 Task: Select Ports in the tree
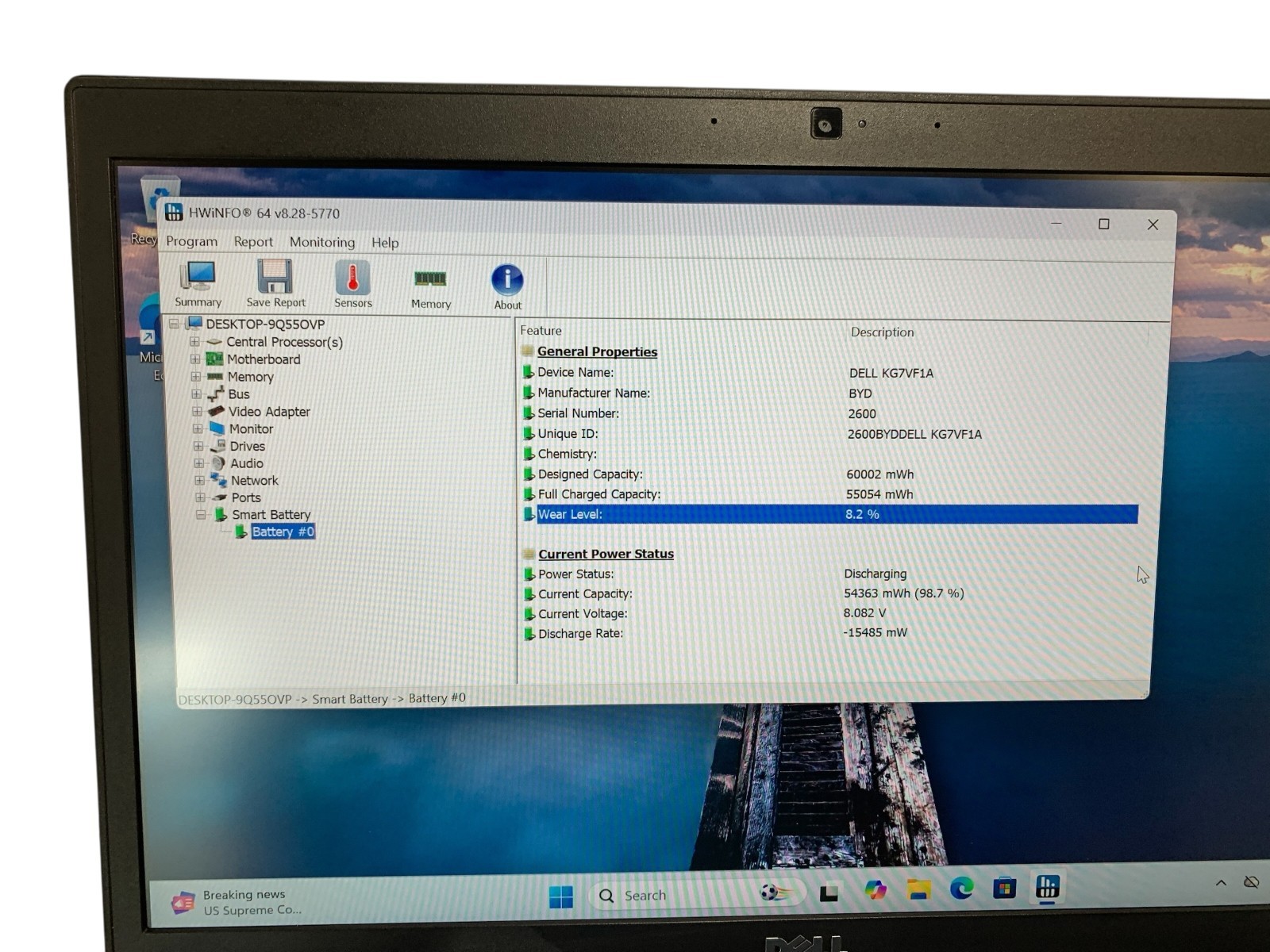click(246, 498)
